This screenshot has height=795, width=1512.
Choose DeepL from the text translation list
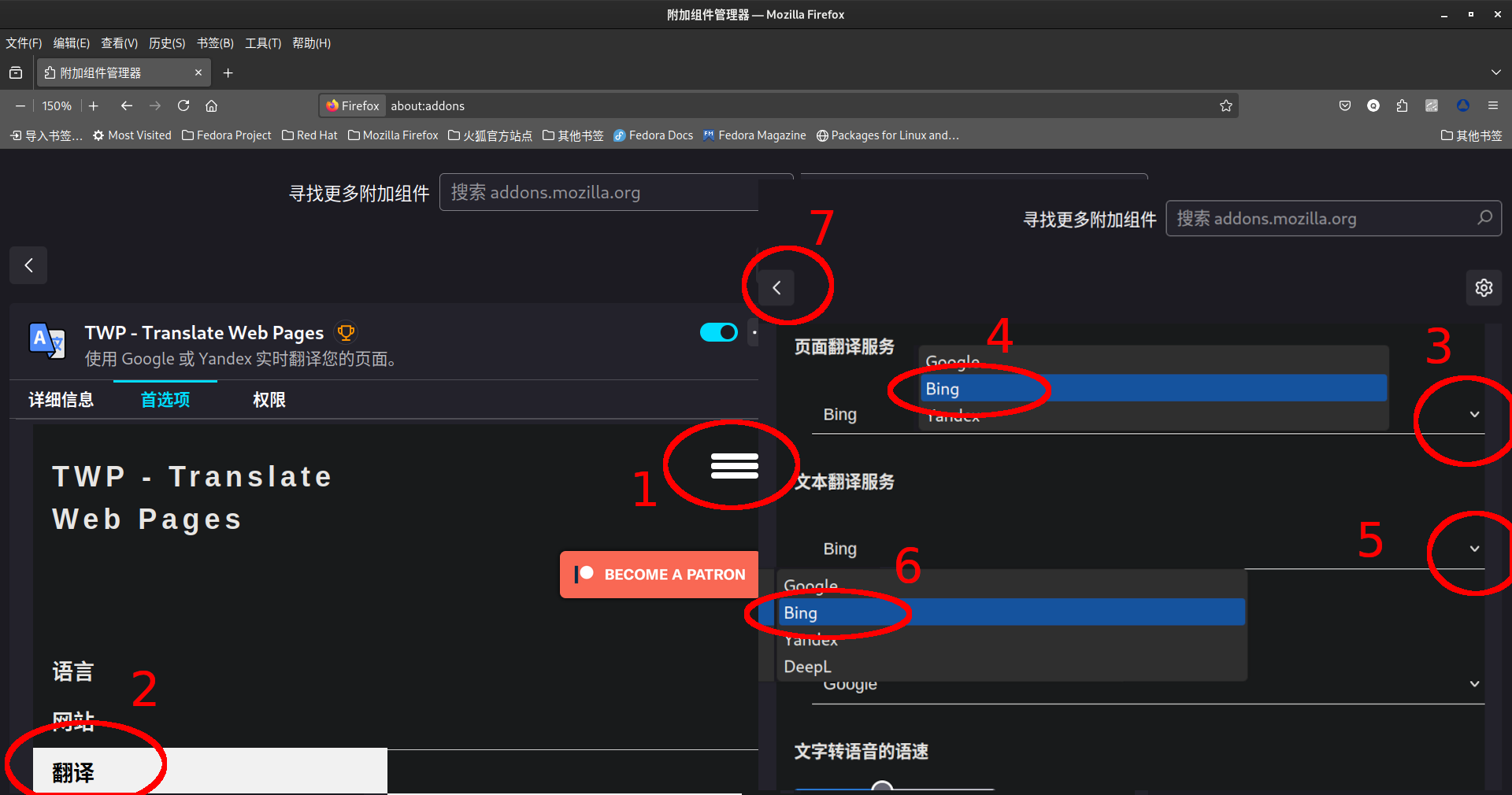[1012, 667]
